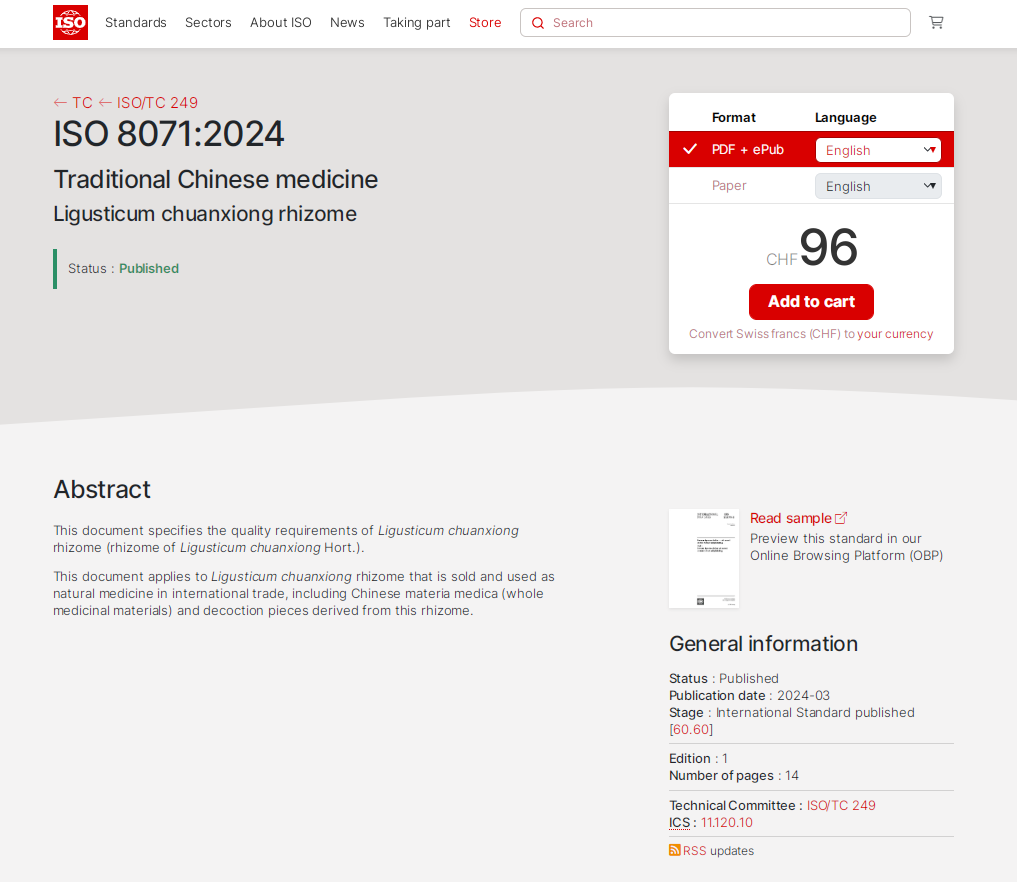This screenshot has width=1017, height=882.
Task: Select the PDF + ePub format option
Action: click(x=747, y=150)
